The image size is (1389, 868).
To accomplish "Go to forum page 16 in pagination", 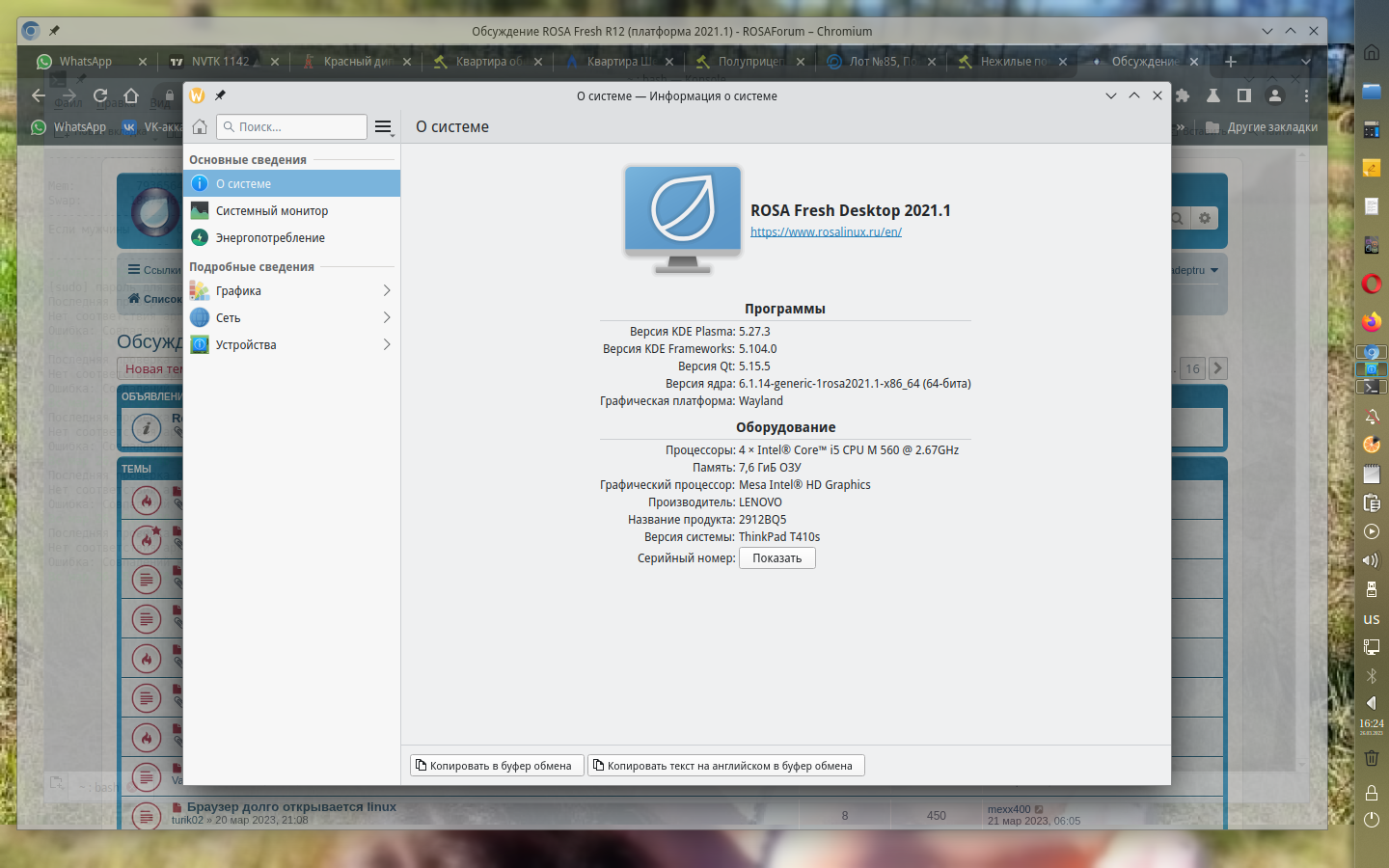I will [1193, 368].
